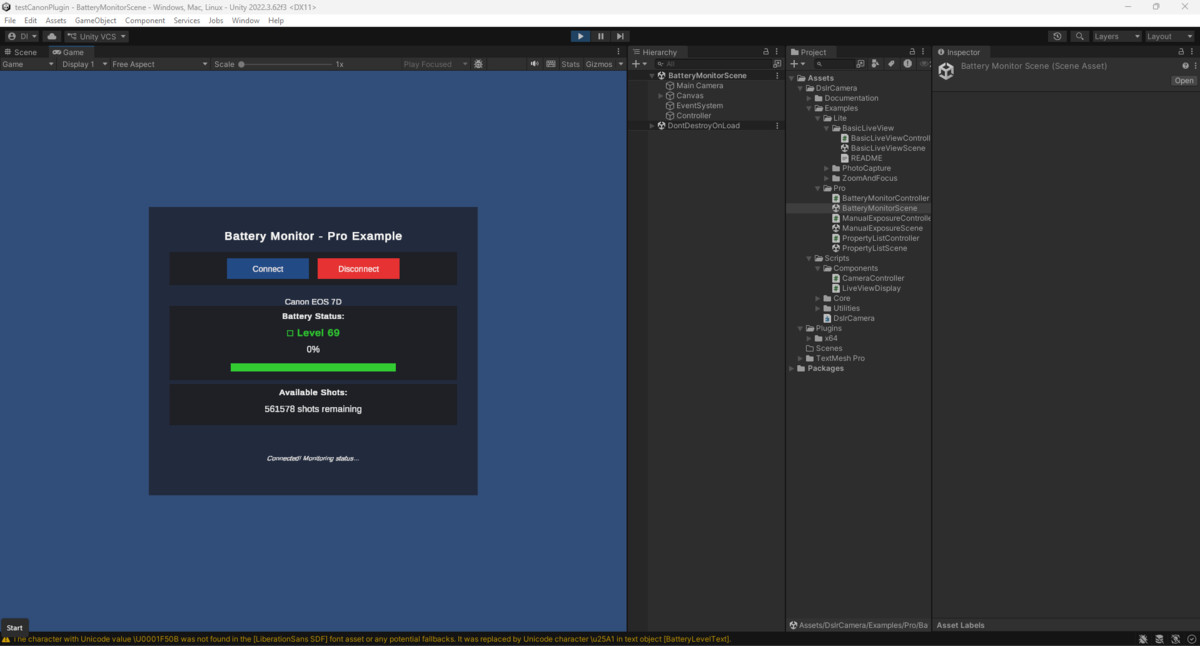Screen dimensions: 1200x646
Task: Expand the TextMesh Pro folder
Action: tap(800, 358)
